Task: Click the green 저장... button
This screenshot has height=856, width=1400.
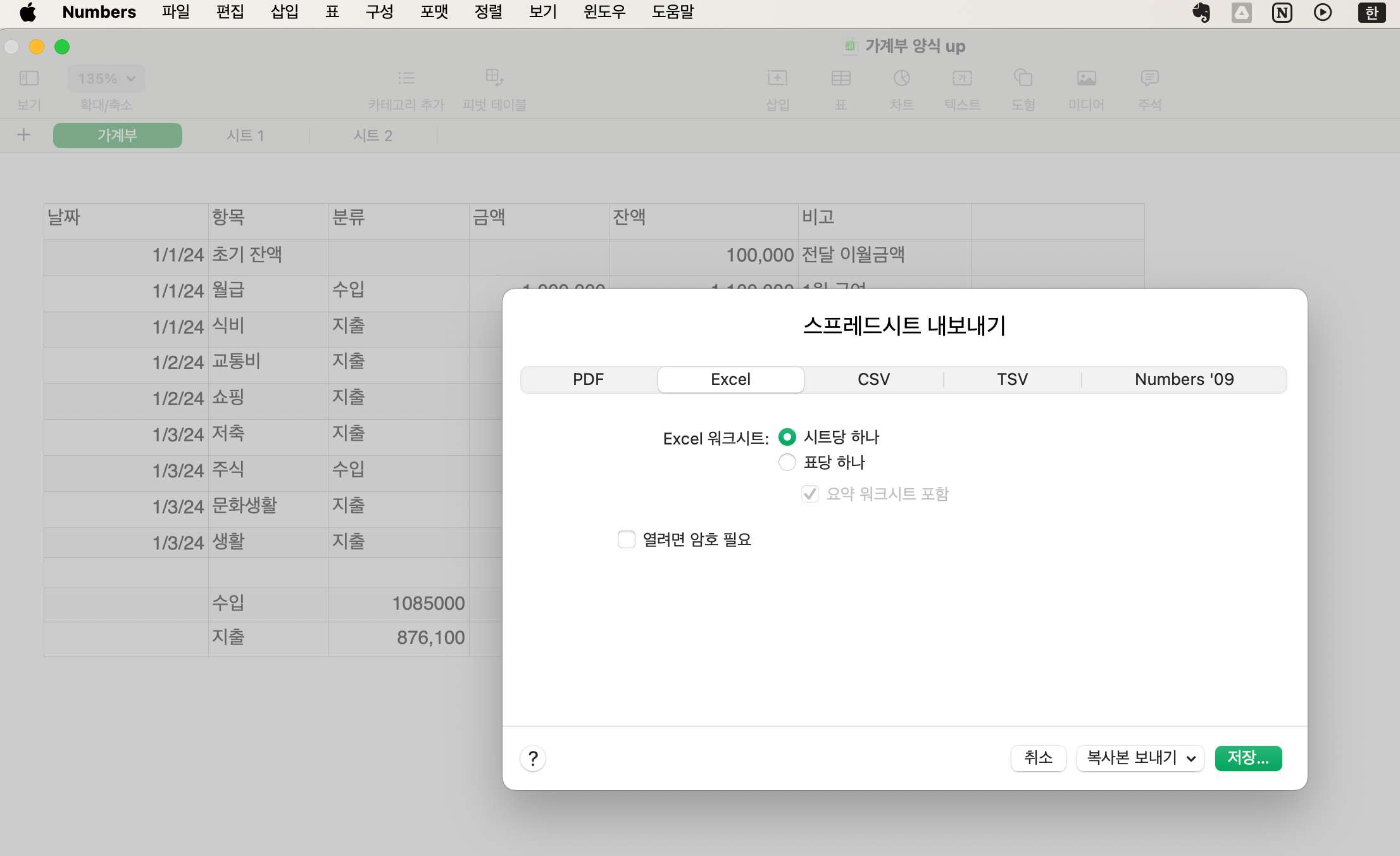Action: coord(1248,758)
